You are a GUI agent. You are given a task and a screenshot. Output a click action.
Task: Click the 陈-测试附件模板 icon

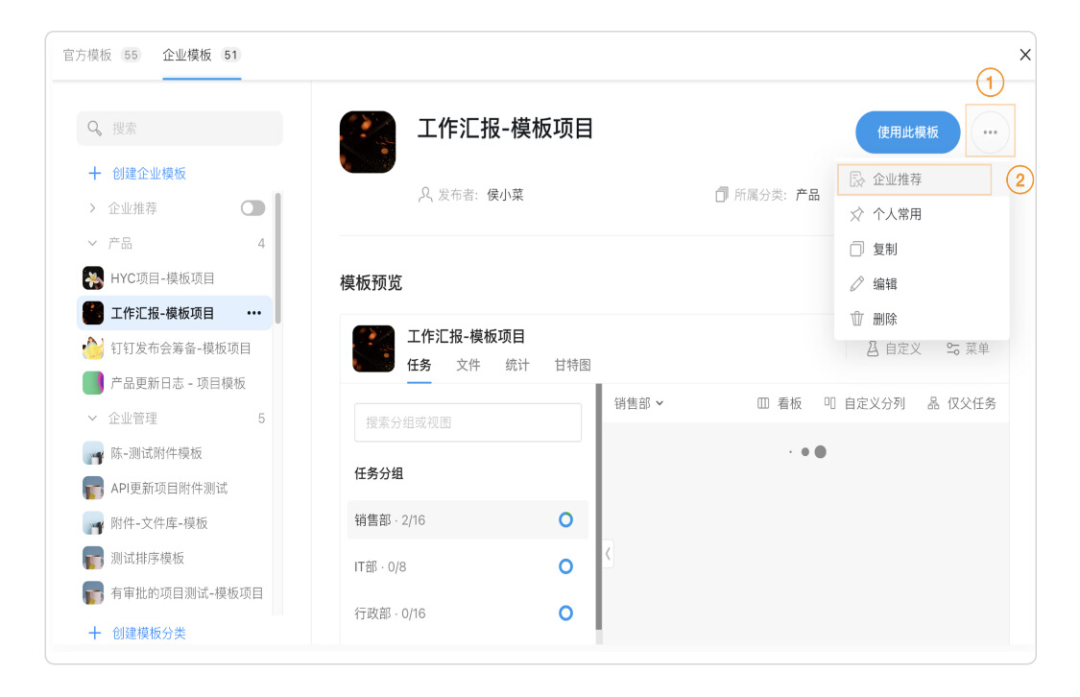(x=93, y=453)
